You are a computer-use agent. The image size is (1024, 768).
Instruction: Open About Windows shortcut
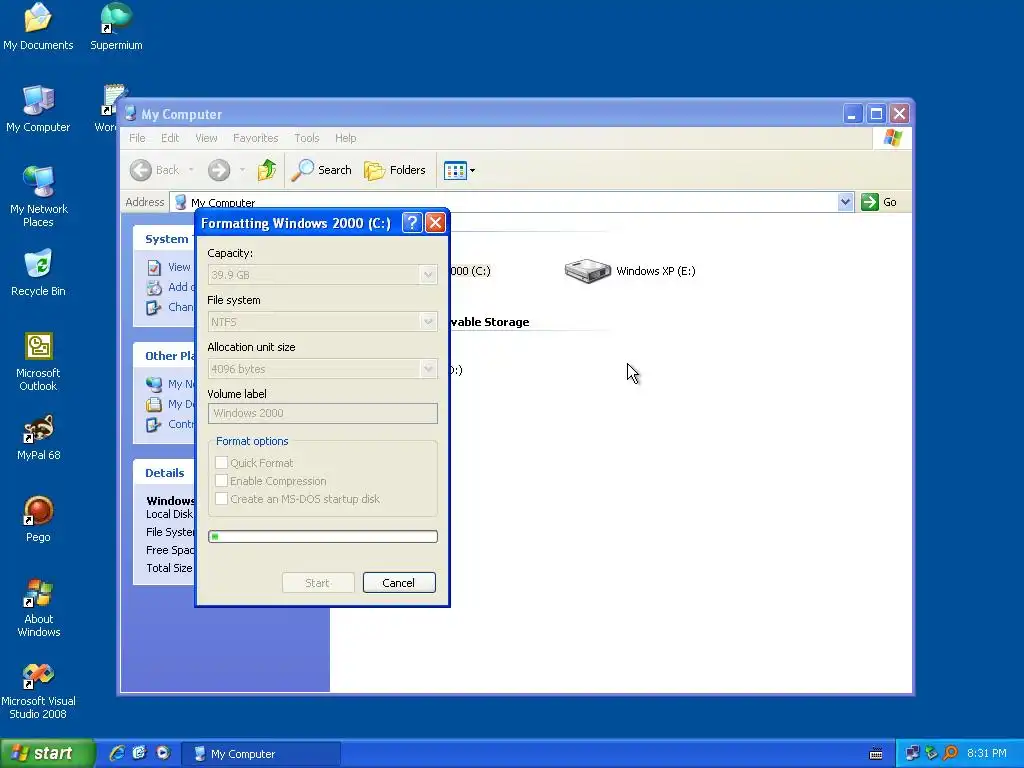[38, 607]
